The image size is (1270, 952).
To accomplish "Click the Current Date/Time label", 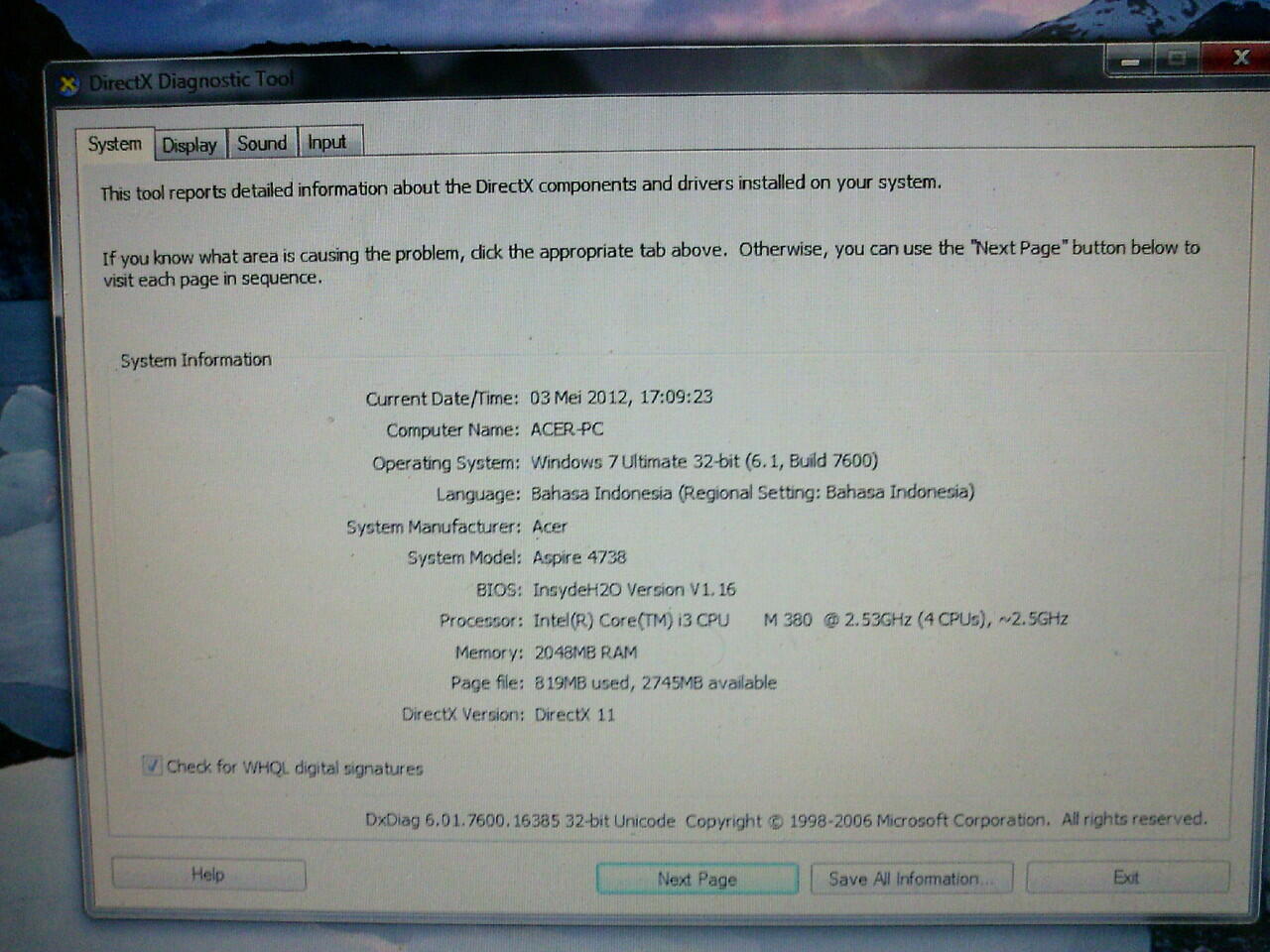I will [442, 399].
